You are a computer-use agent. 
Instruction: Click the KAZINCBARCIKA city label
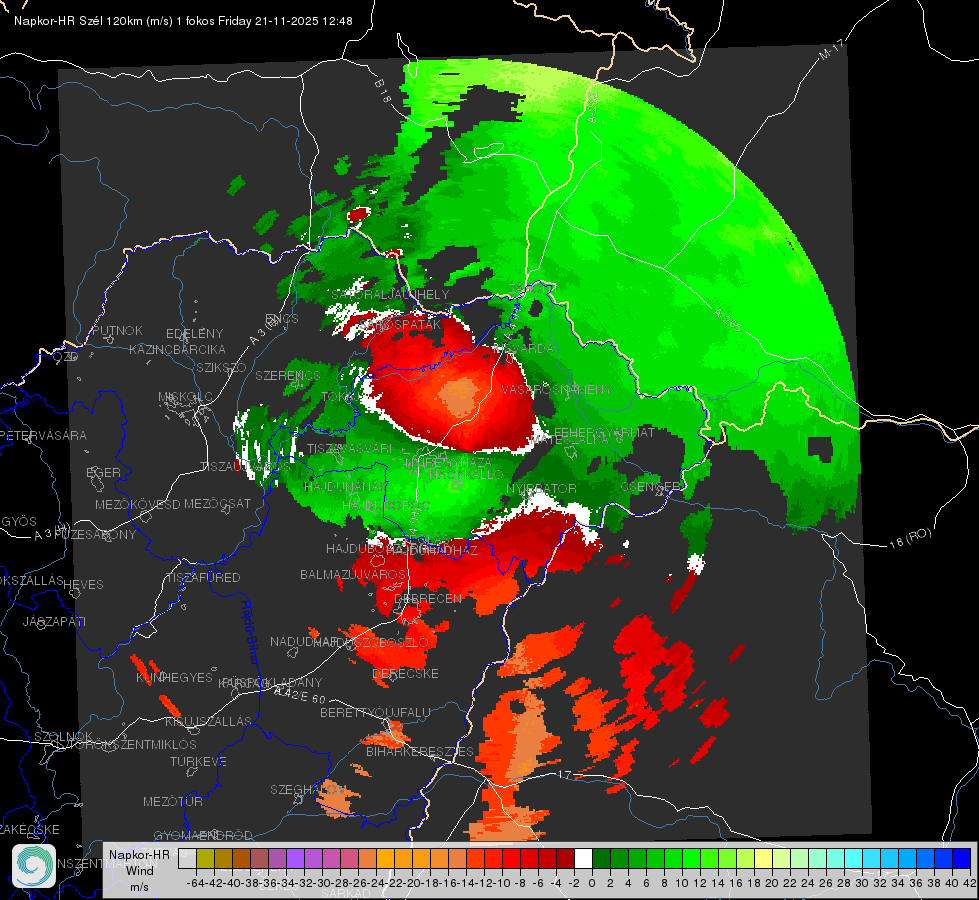[177, 349]
